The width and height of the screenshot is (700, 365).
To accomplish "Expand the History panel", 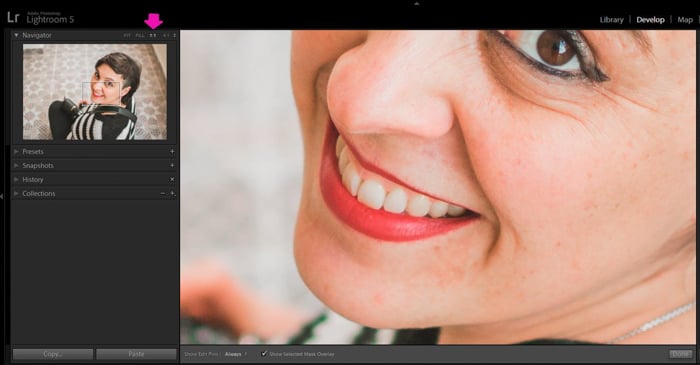I will click(17, 179).
